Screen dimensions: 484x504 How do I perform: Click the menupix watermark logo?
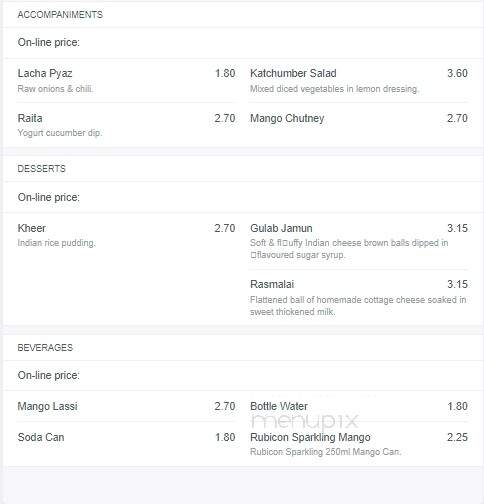coord(305,422)
